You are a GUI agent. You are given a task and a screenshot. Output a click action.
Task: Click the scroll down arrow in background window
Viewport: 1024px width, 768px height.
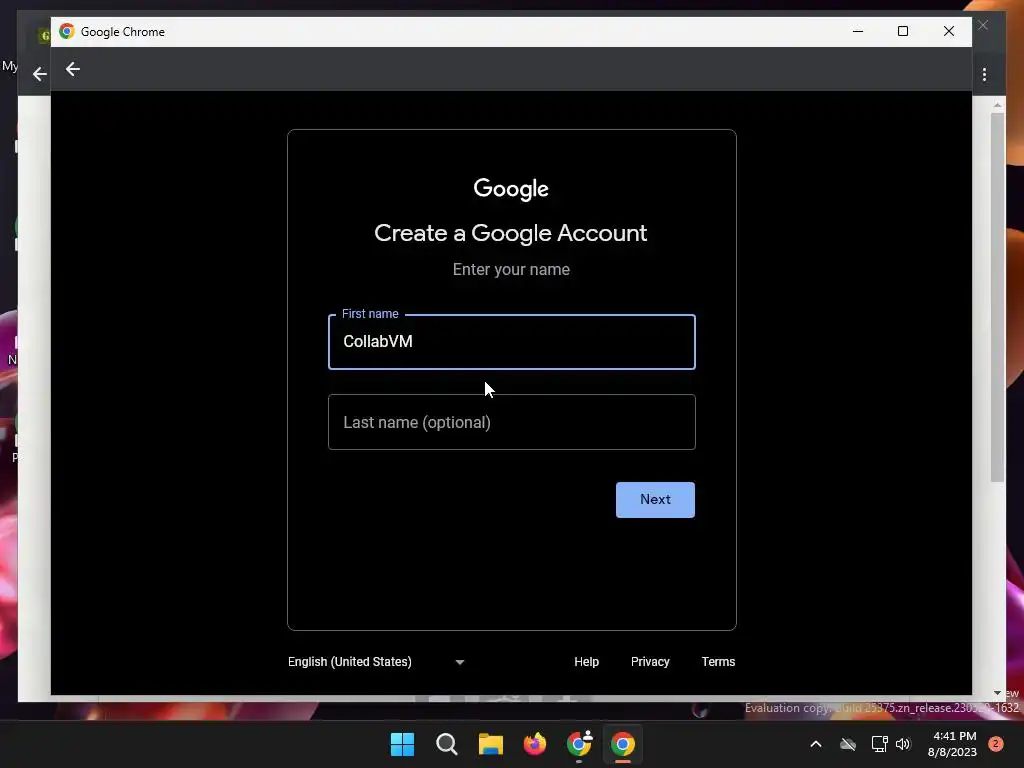coord(997,693)
